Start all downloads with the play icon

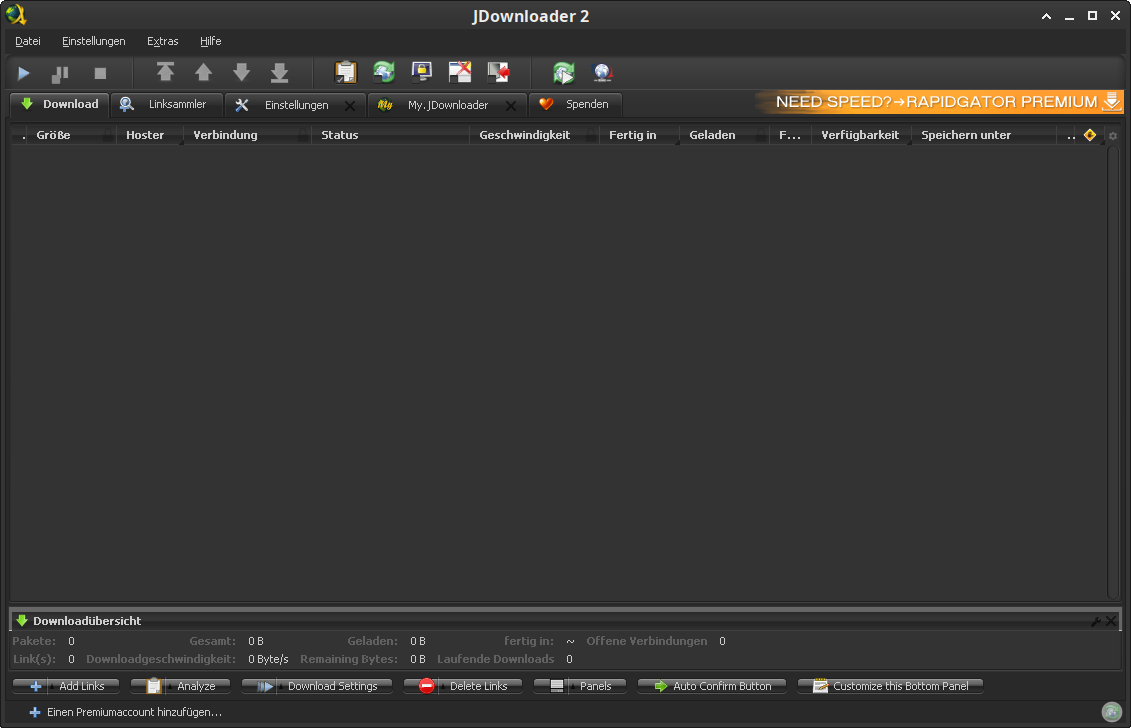point(24,73)
